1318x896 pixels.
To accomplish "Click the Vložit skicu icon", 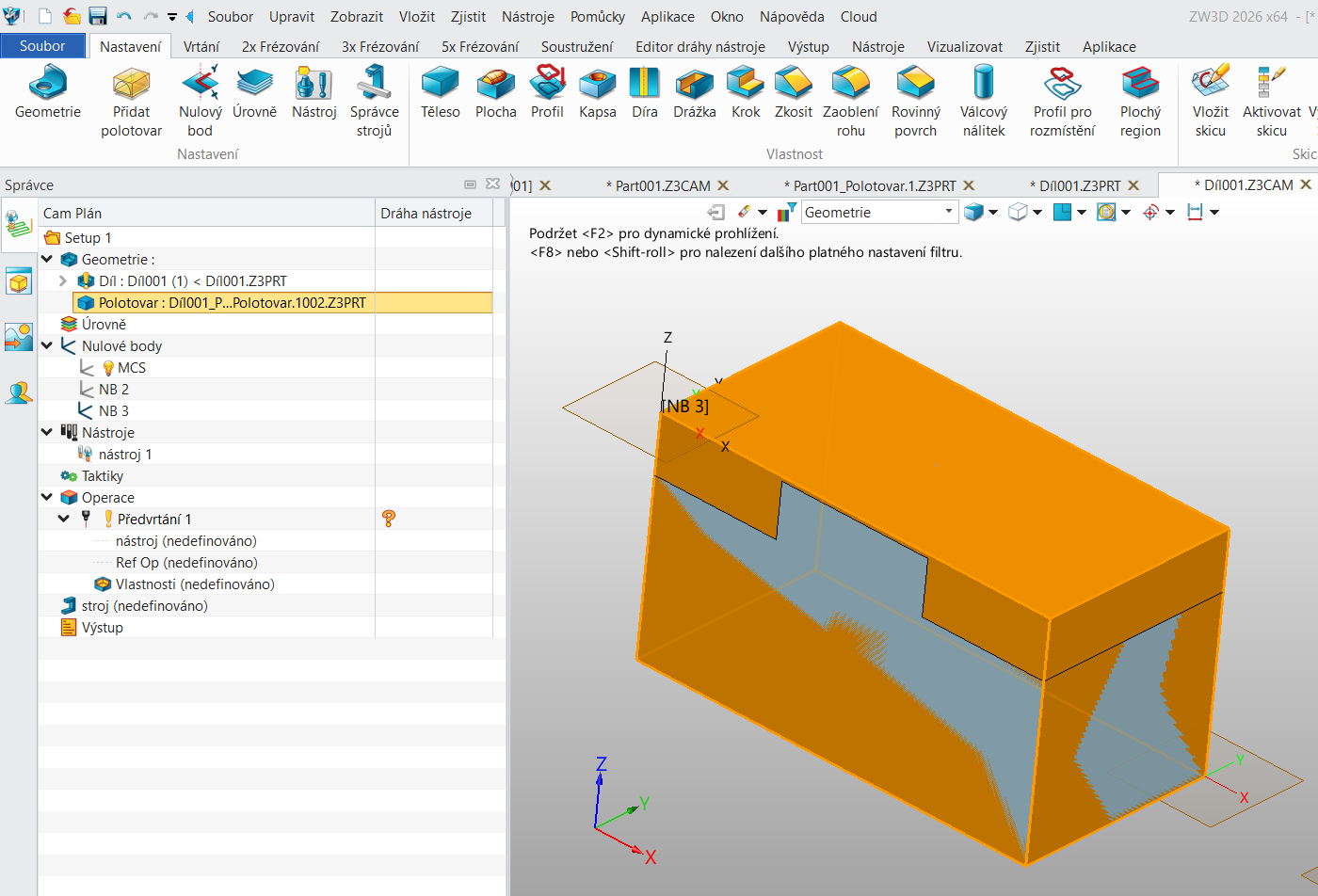I will (x=1211, y=84).
